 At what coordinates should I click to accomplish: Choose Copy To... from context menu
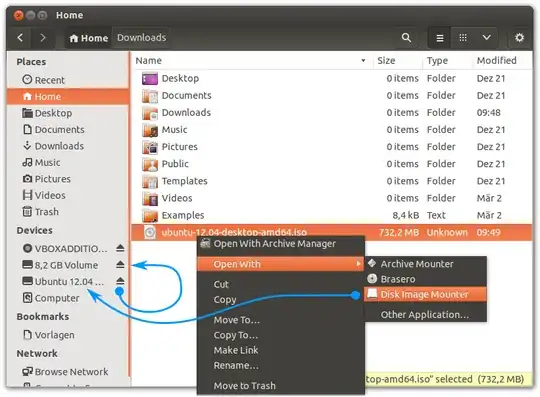pos(281,335)
